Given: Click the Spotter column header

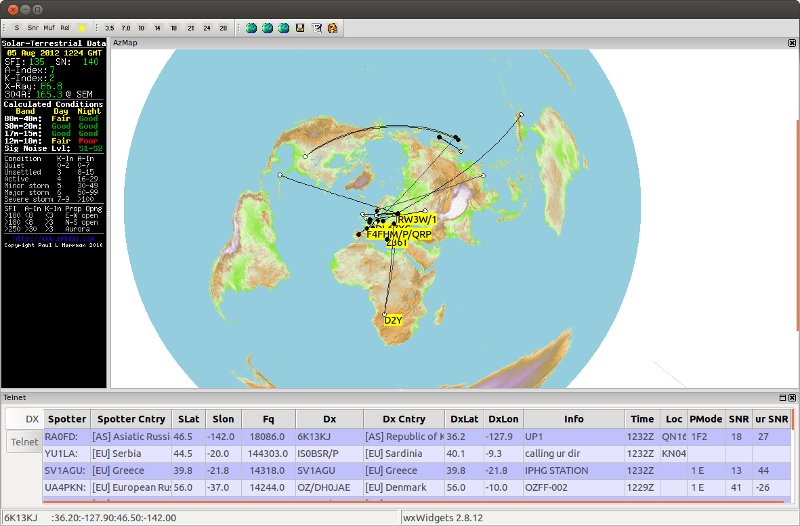Looking at the screenshot, I should (x=67, y=419).
